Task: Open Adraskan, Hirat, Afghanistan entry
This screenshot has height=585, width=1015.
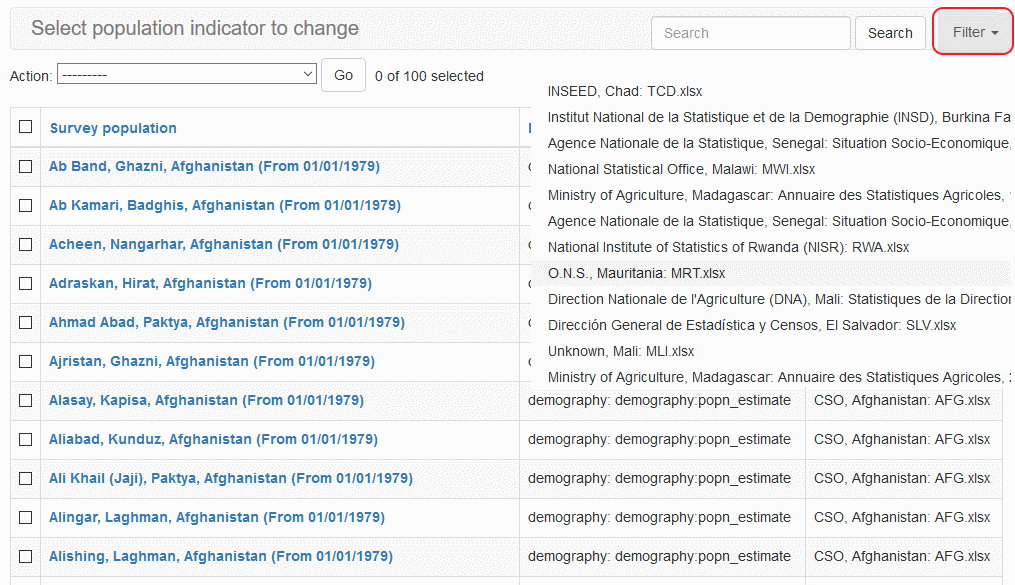Action: pyautogui.click(x=210, y=283)
